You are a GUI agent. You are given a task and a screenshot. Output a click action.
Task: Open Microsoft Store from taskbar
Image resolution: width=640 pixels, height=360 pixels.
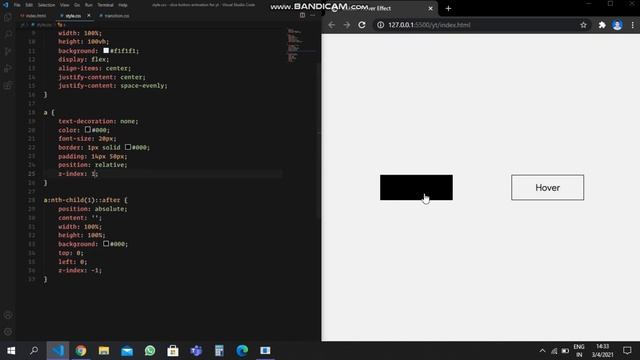[173, 350]
